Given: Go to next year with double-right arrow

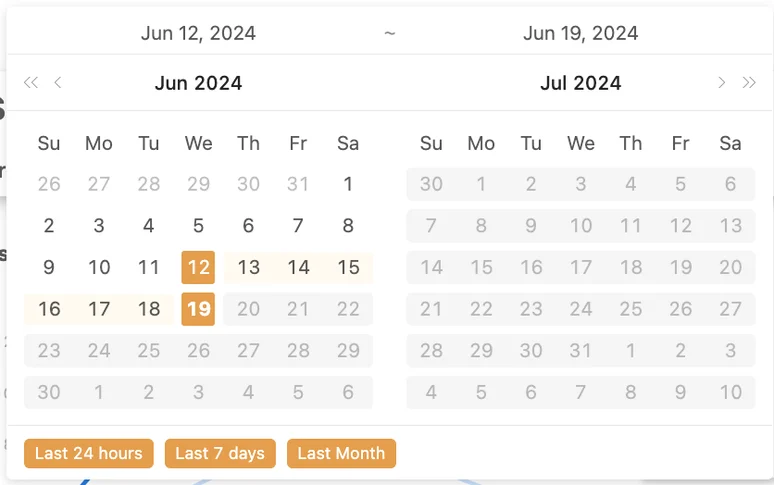Looking at the screenshot, I should pos(749,83).
